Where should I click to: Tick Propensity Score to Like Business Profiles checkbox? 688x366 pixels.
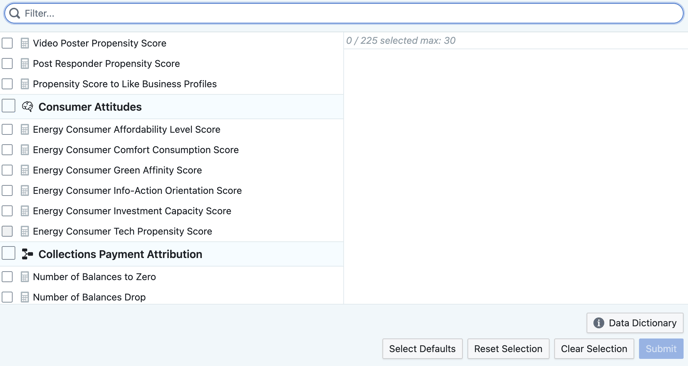click(7, 84)
